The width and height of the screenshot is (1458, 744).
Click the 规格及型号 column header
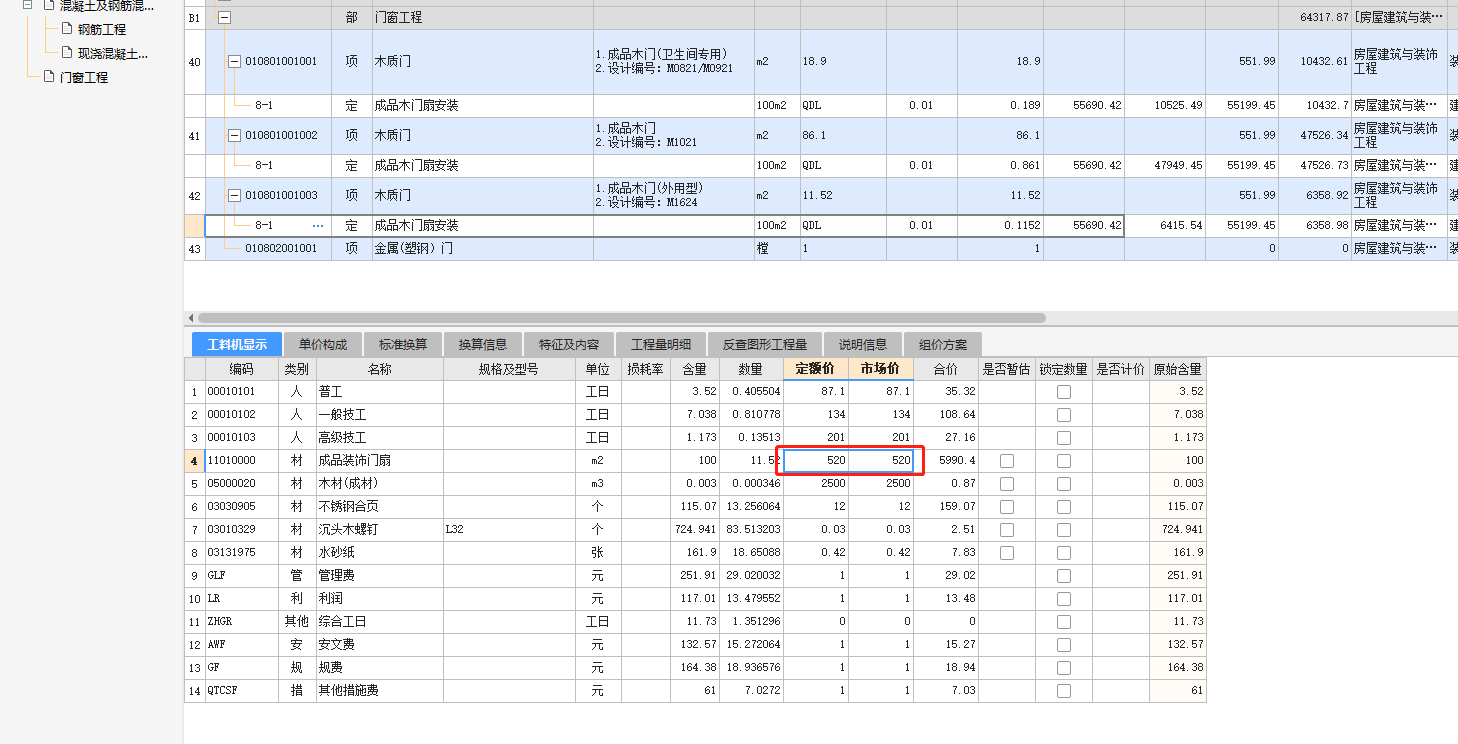point(509,369)
